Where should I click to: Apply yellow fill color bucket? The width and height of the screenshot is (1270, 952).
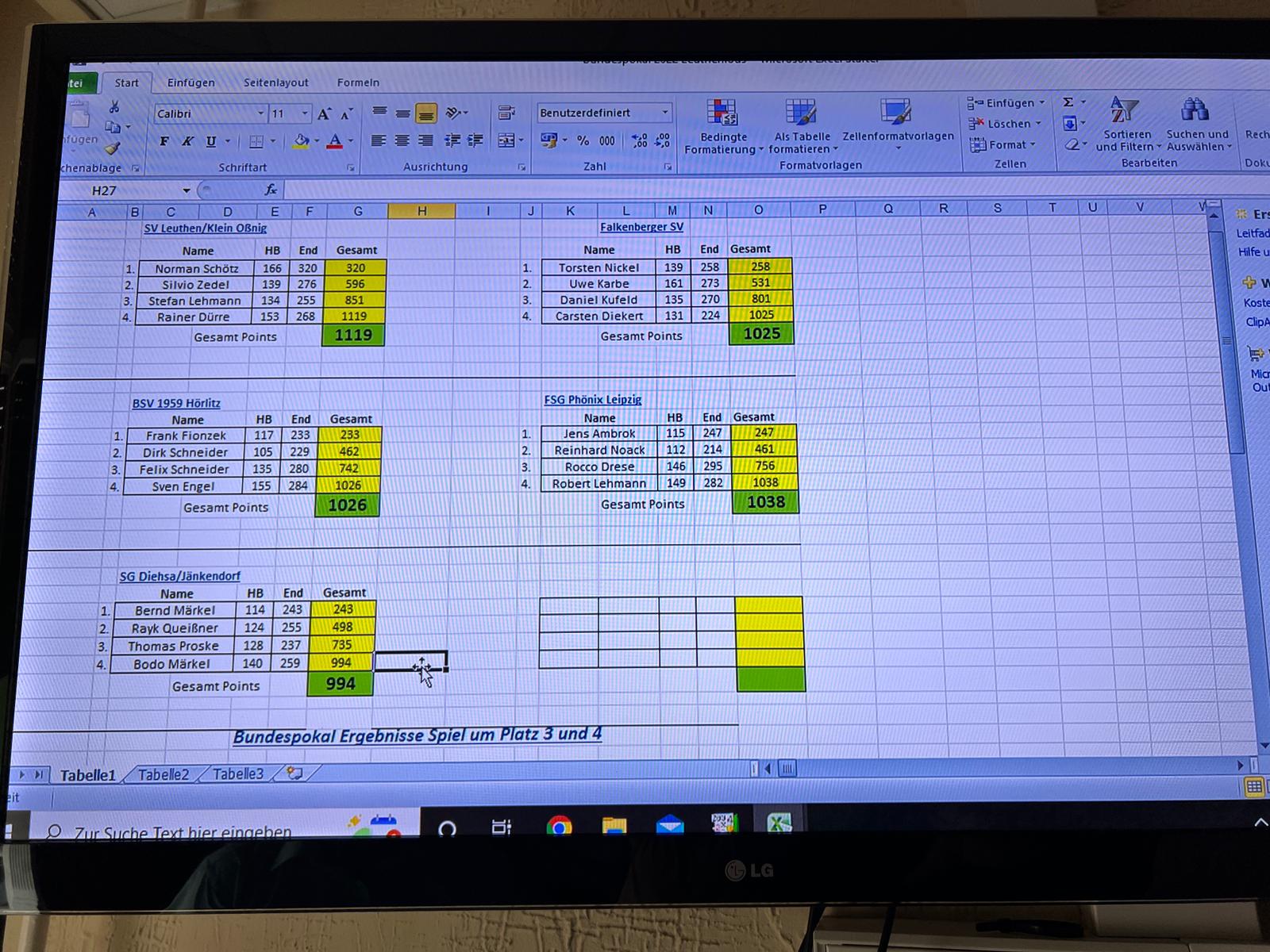click(x=301, y=141)
